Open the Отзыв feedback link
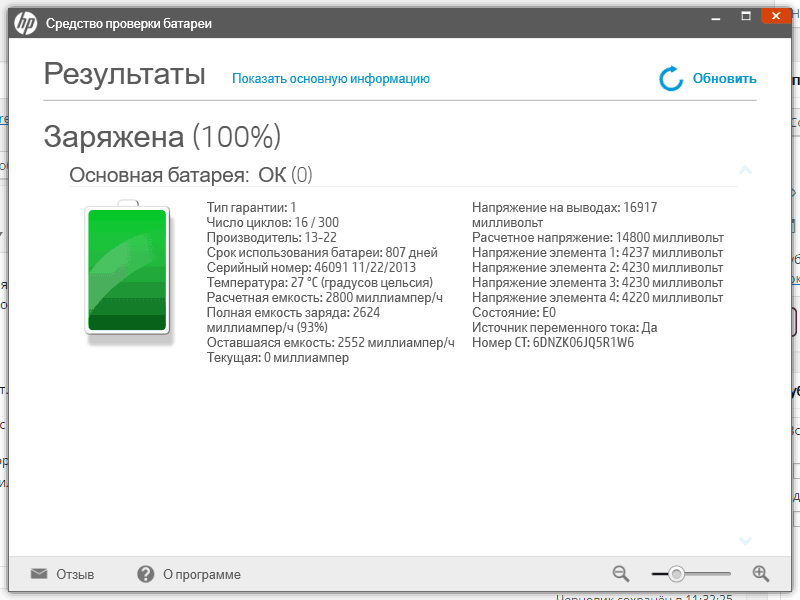Viewport: 800px width, 600px height. tap(75, 574)
